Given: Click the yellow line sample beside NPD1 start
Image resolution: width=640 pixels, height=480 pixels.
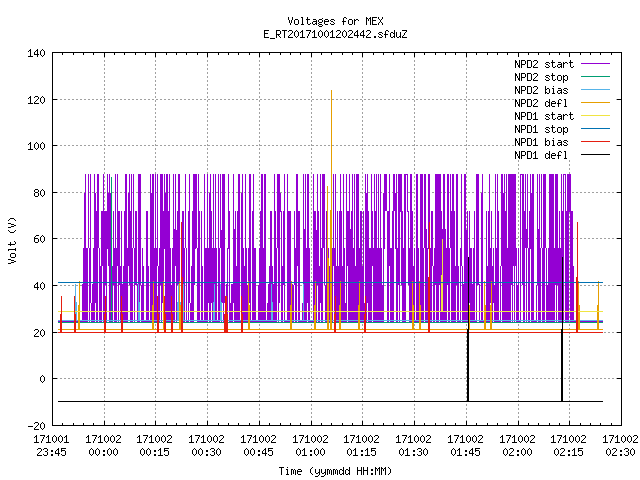Looking at the screenshot, I should 596,116.
